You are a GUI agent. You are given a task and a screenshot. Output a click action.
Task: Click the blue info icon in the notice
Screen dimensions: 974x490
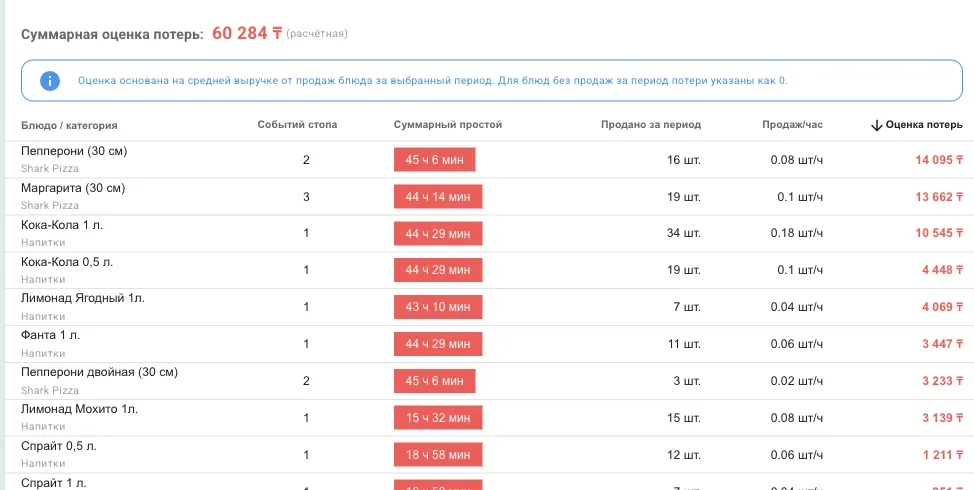(x=50, y=81)
